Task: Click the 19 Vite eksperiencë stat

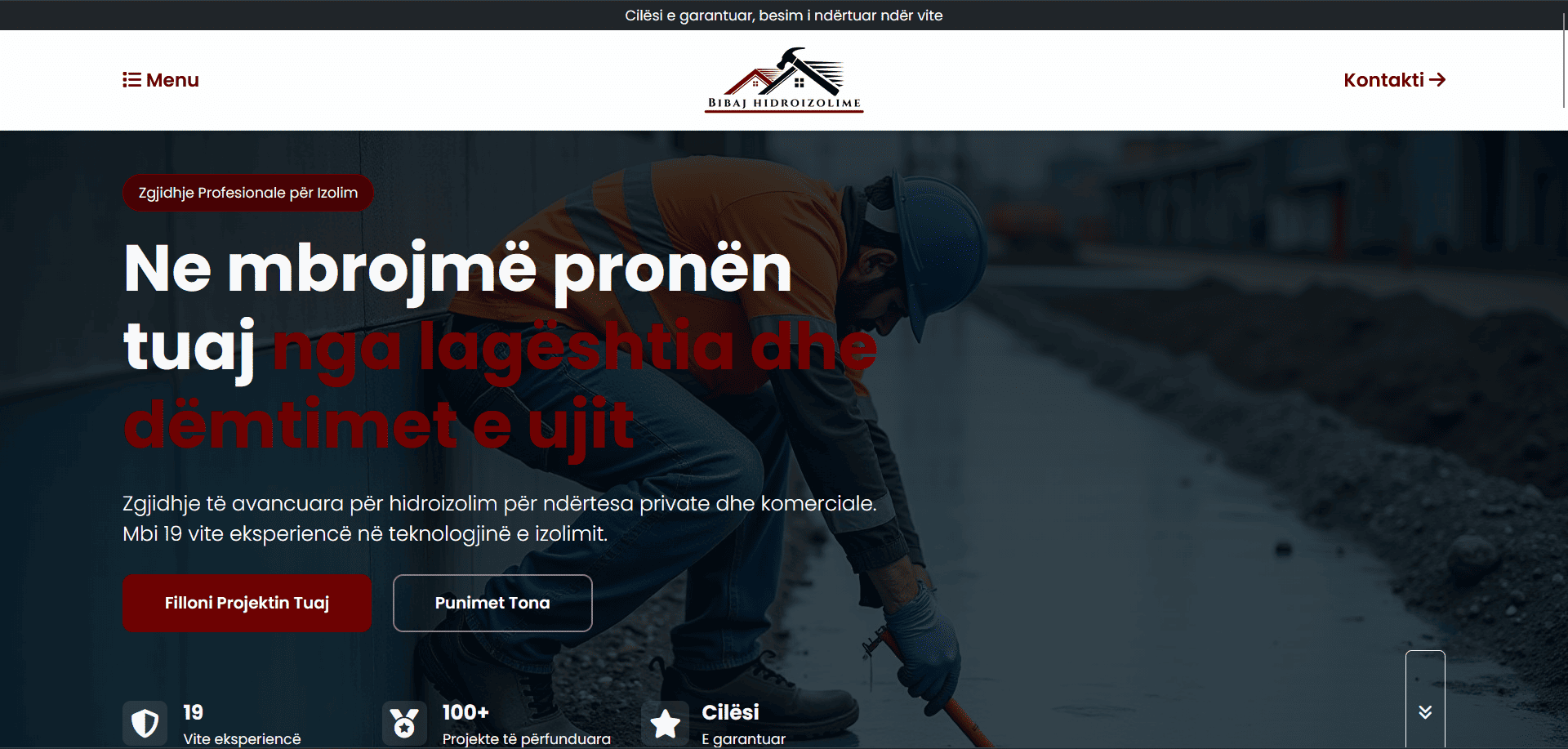Action: [212, 724]
